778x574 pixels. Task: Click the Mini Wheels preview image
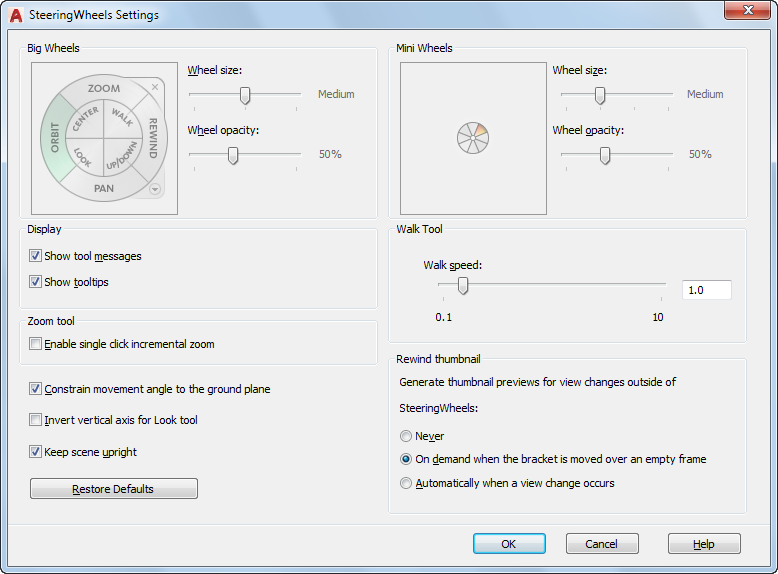[473, 138]
